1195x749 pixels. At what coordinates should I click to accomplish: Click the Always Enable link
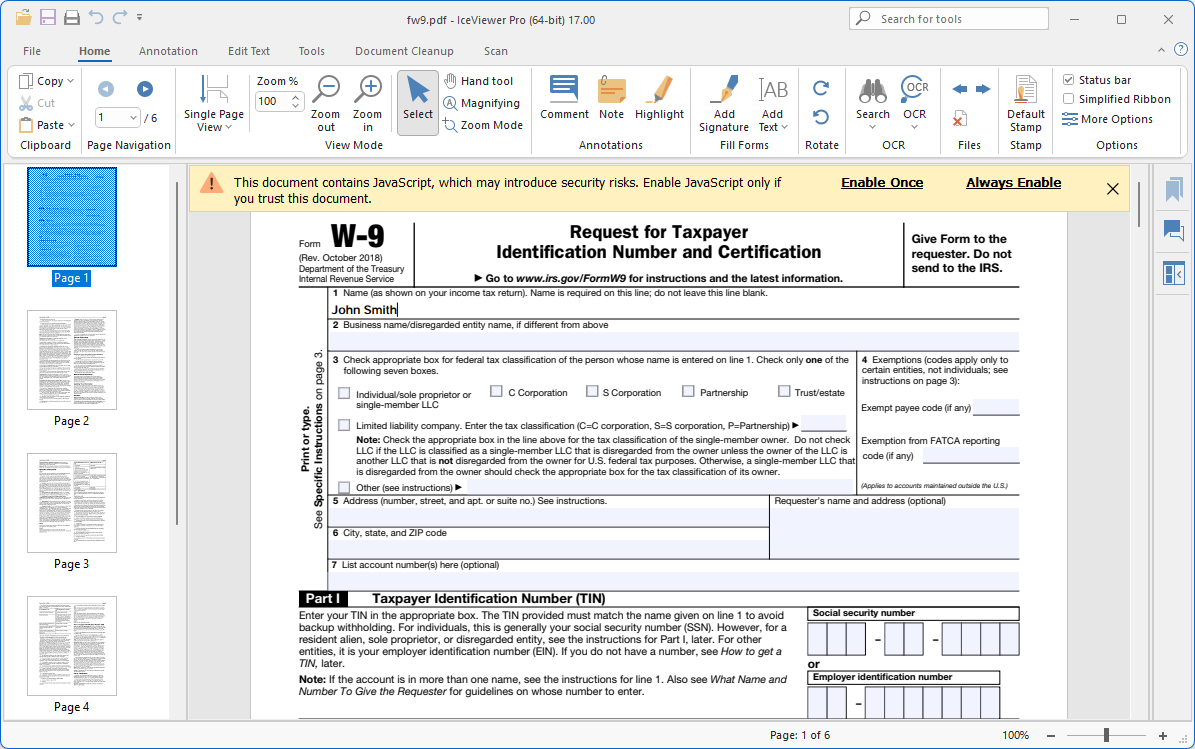pos(1013,183)
